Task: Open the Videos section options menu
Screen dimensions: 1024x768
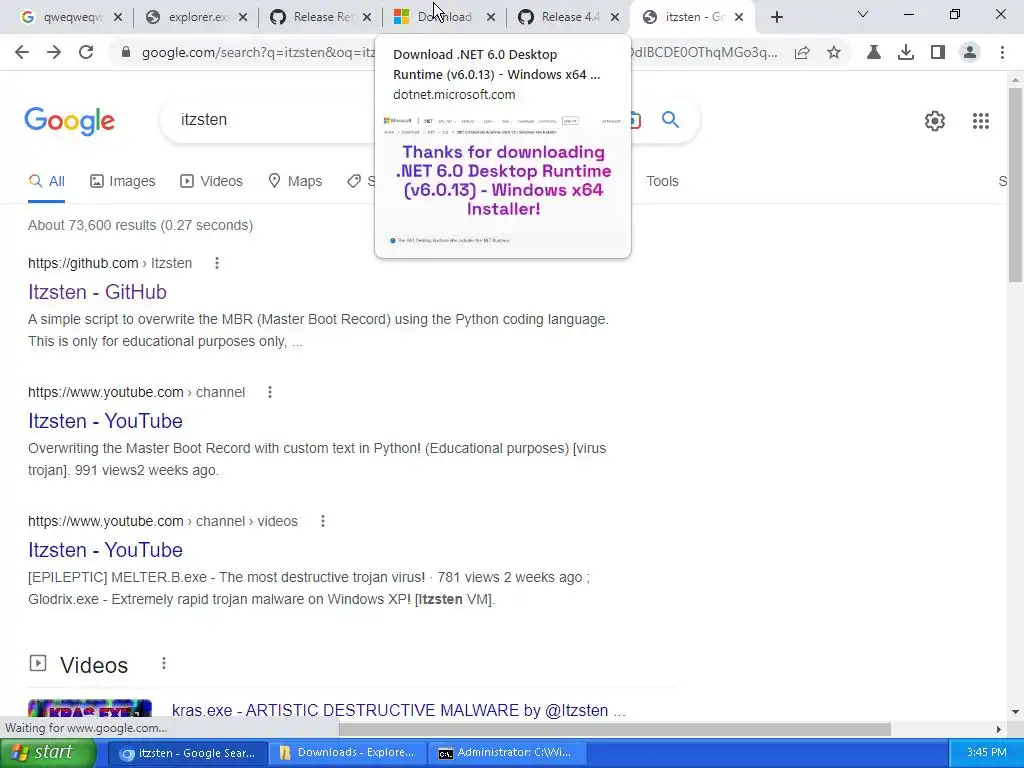Action: click(x=164, y=664)
